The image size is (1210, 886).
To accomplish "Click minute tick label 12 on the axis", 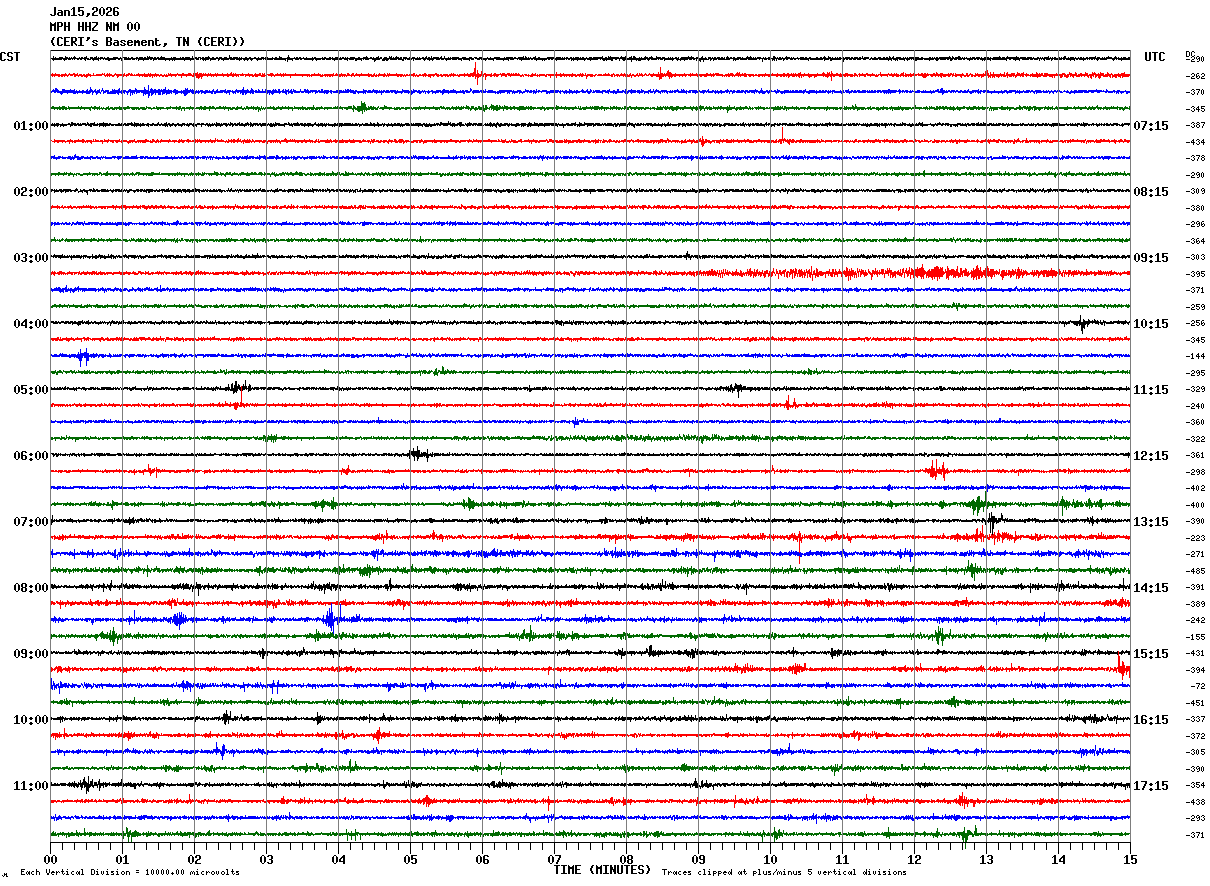I will click(x=914, y=859).
